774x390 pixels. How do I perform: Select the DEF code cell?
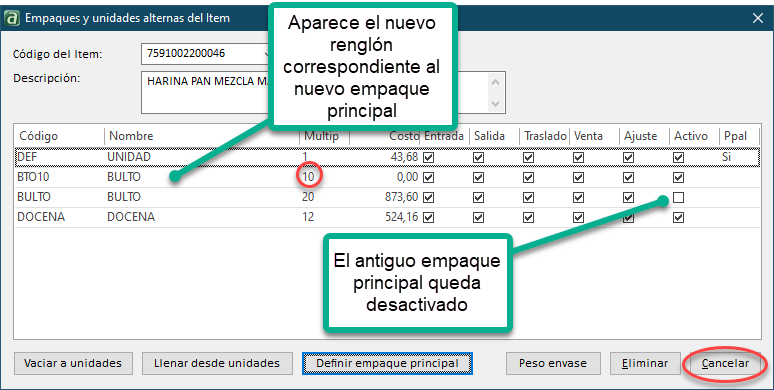tap(27, 157)
